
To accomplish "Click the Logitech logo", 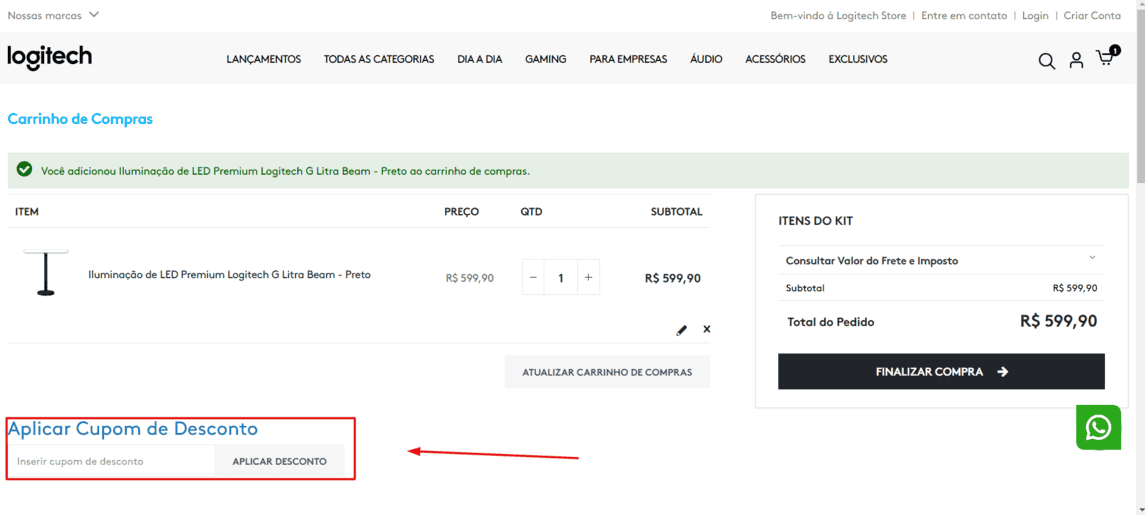I will (50, 57).
